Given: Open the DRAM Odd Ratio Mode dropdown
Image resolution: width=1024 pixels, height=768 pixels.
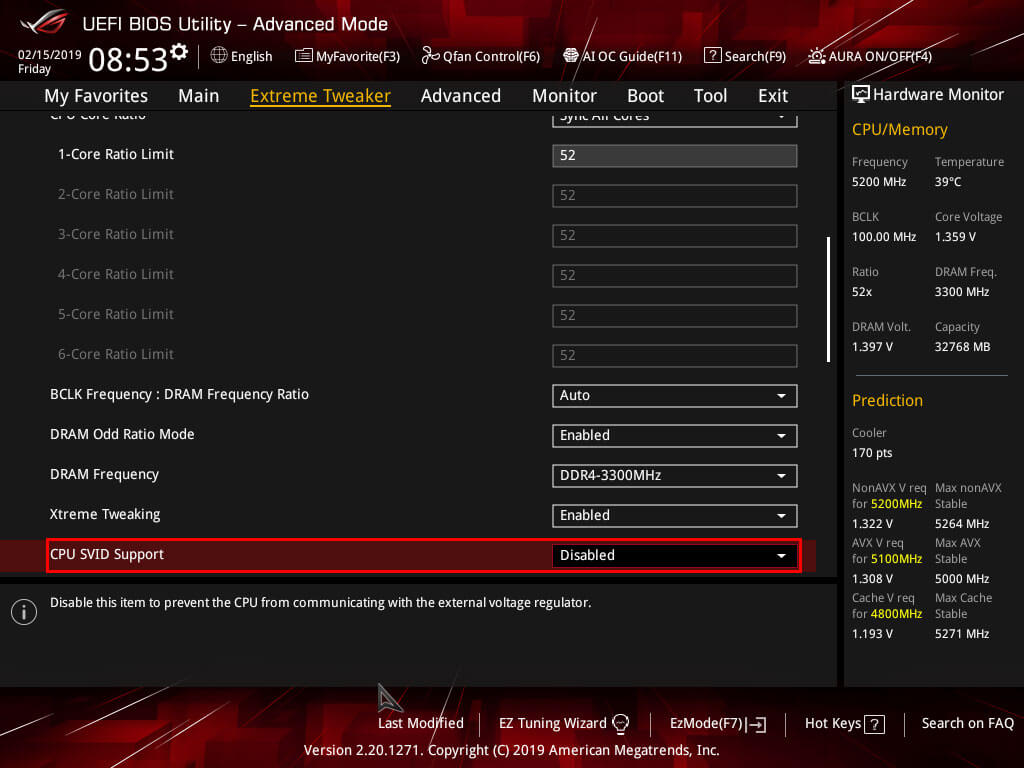Looking at the screenshot, I should click(675, 436).
